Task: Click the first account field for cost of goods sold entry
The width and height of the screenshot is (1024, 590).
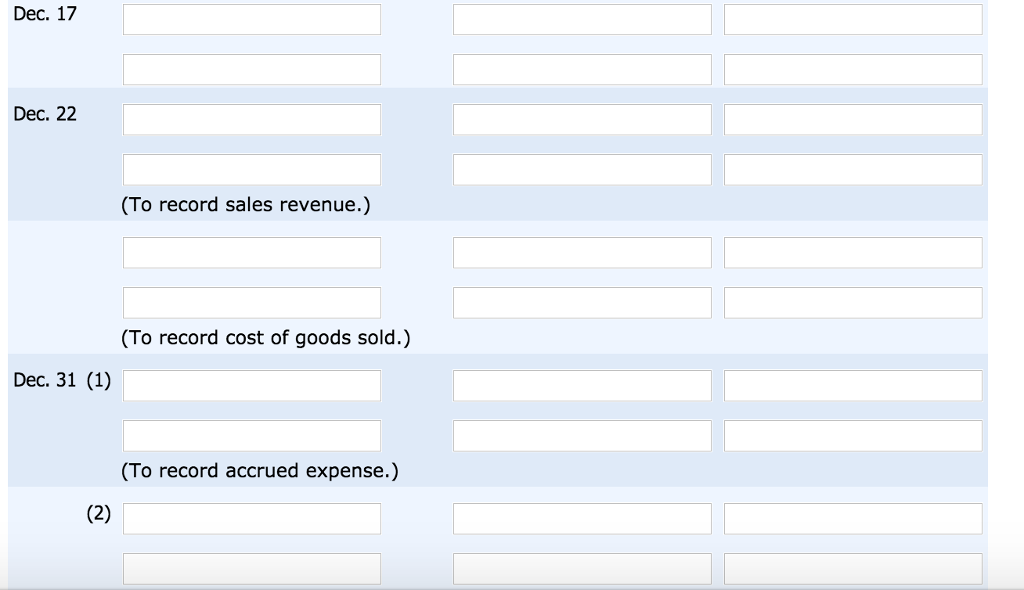Action: pos(251,251)
